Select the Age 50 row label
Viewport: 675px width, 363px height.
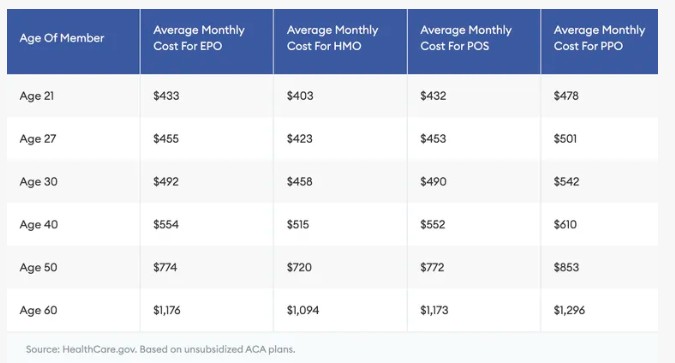coord(38,267)
